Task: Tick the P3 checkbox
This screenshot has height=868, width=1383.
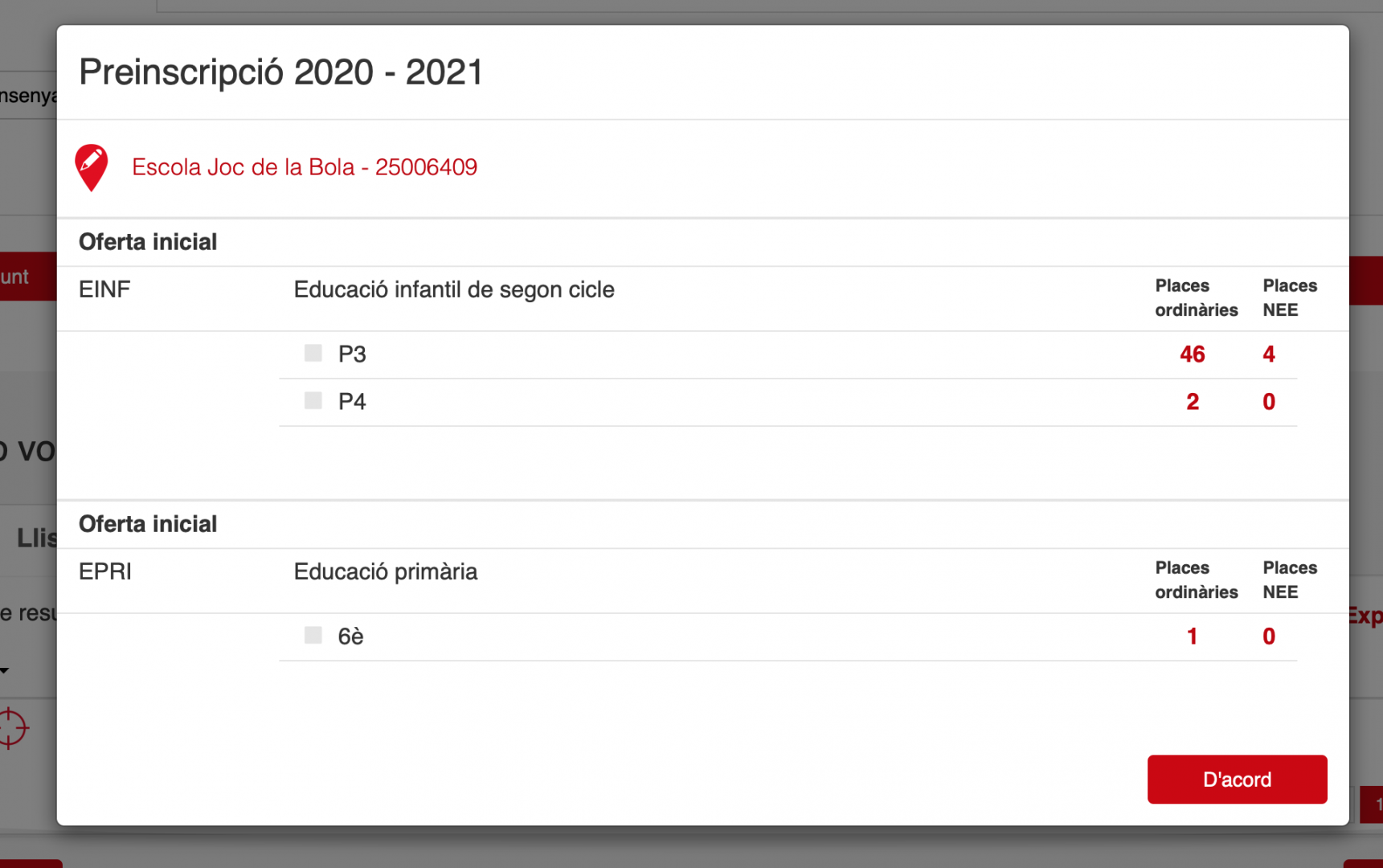Action: (313, 353)
